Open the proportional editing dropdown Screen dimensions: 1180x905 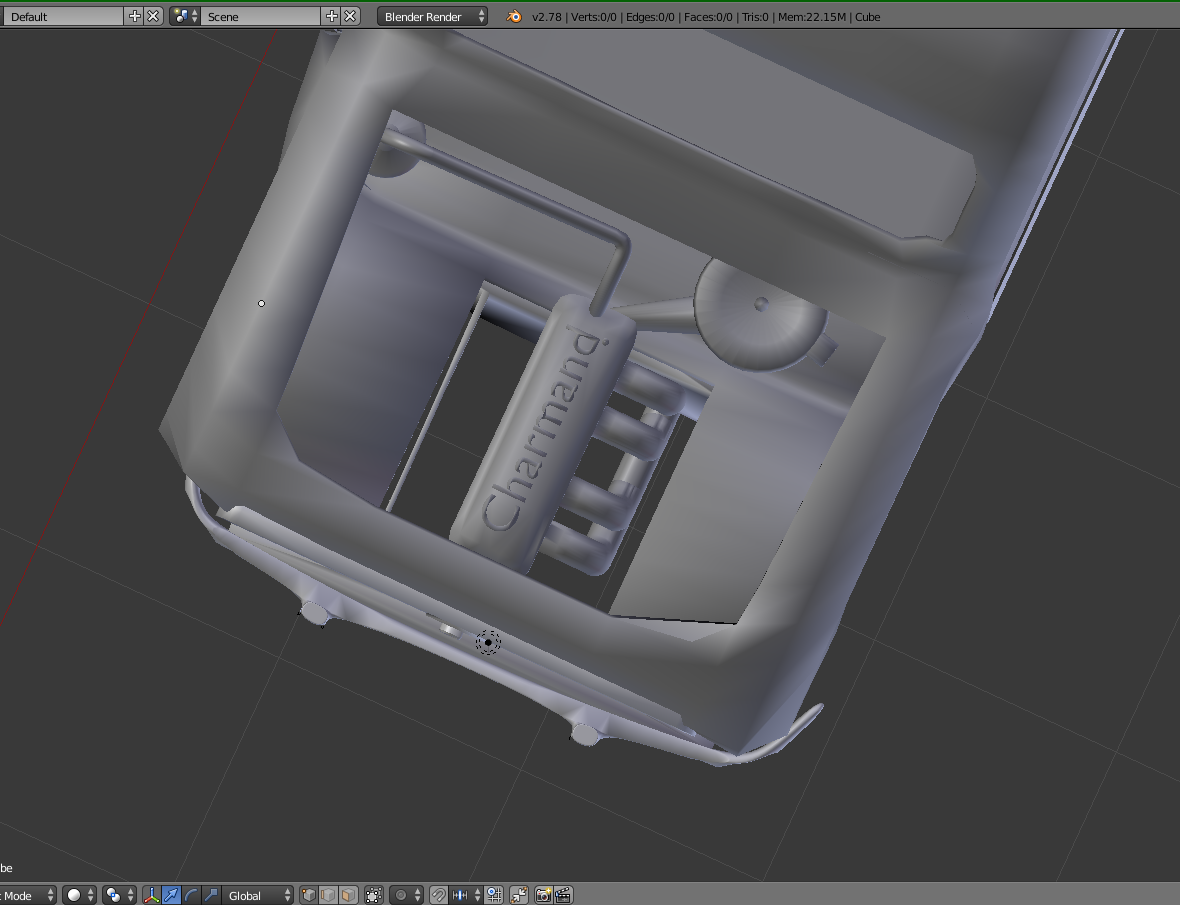pos(406,895)
